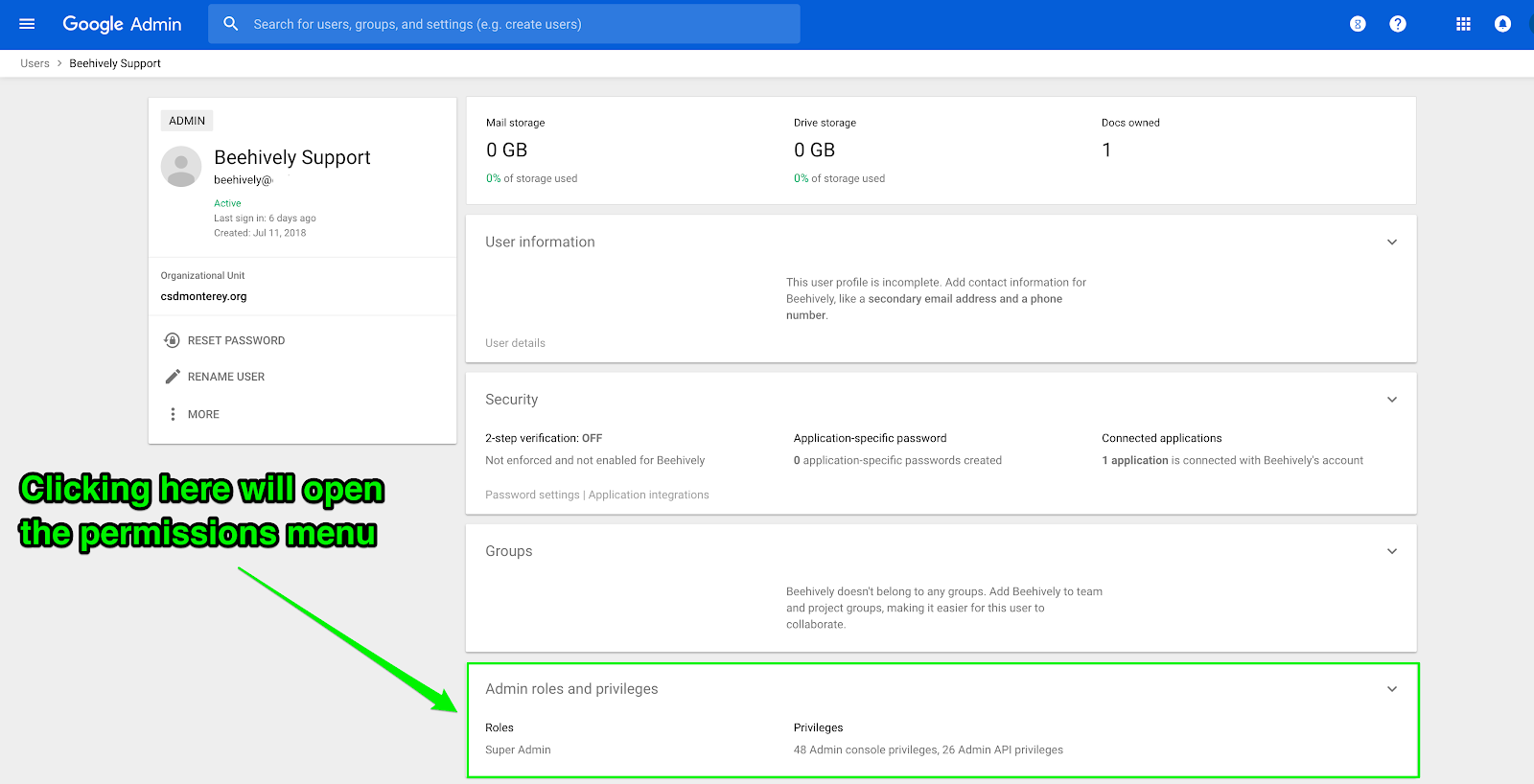
Task: Open the Google apps grid
Action: [1463, 24]
